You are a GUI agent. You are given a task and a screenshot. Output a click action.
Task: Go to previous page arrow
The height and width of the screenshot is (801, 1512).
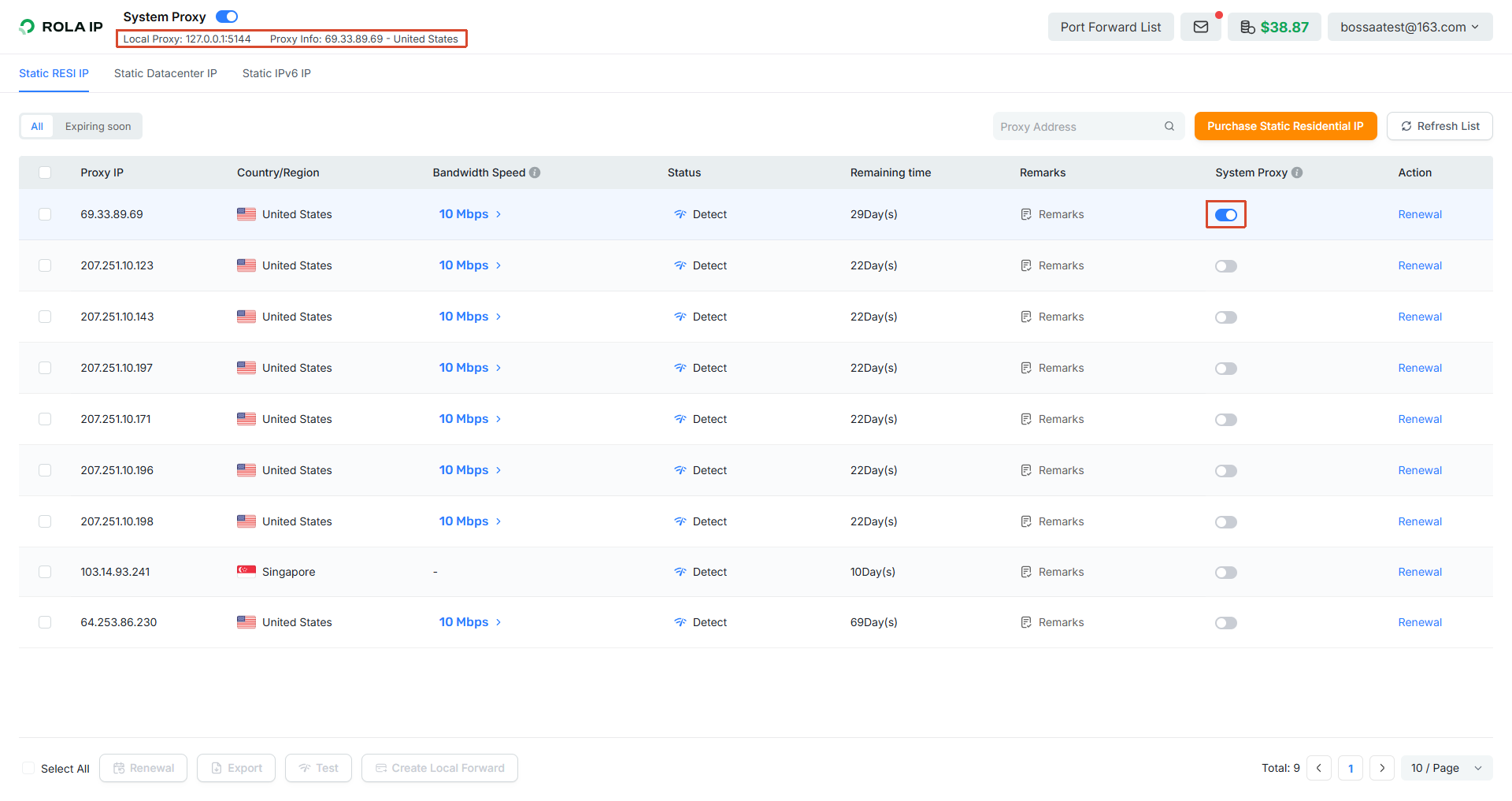point(1319,768)
